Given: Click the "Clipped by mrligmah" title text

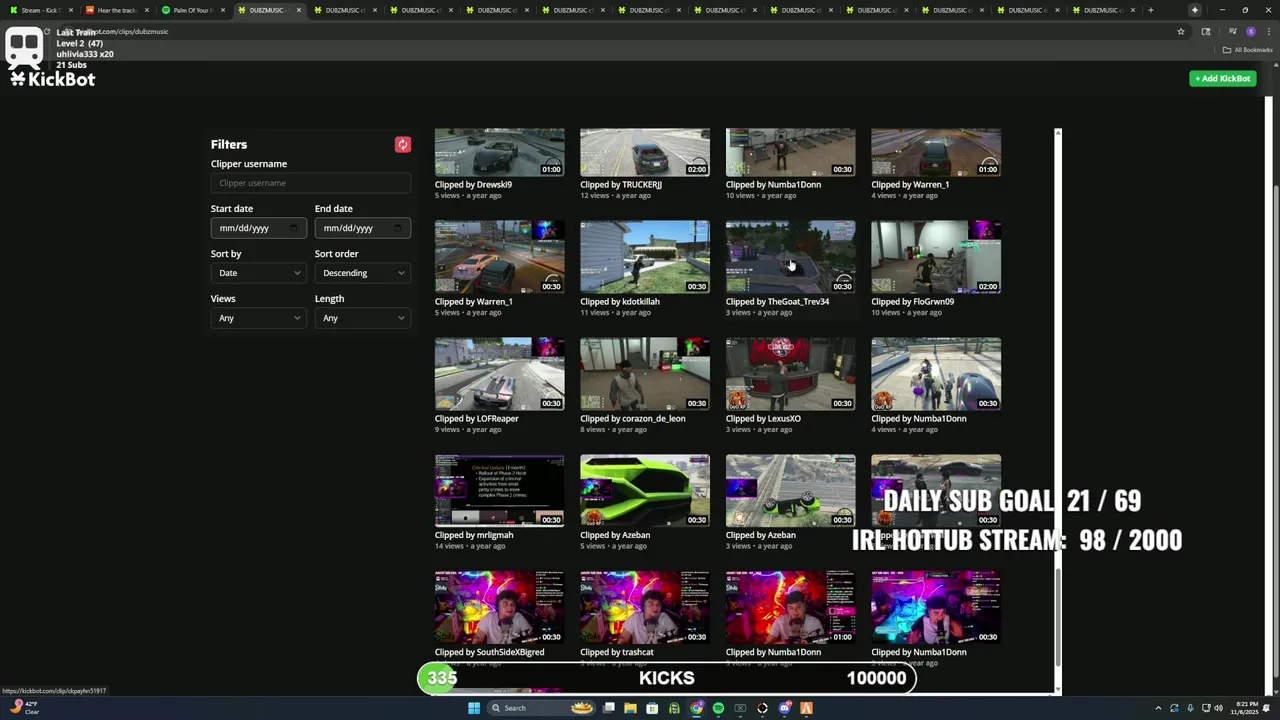Looking at the screenshot, I should (x=474, y=535).
